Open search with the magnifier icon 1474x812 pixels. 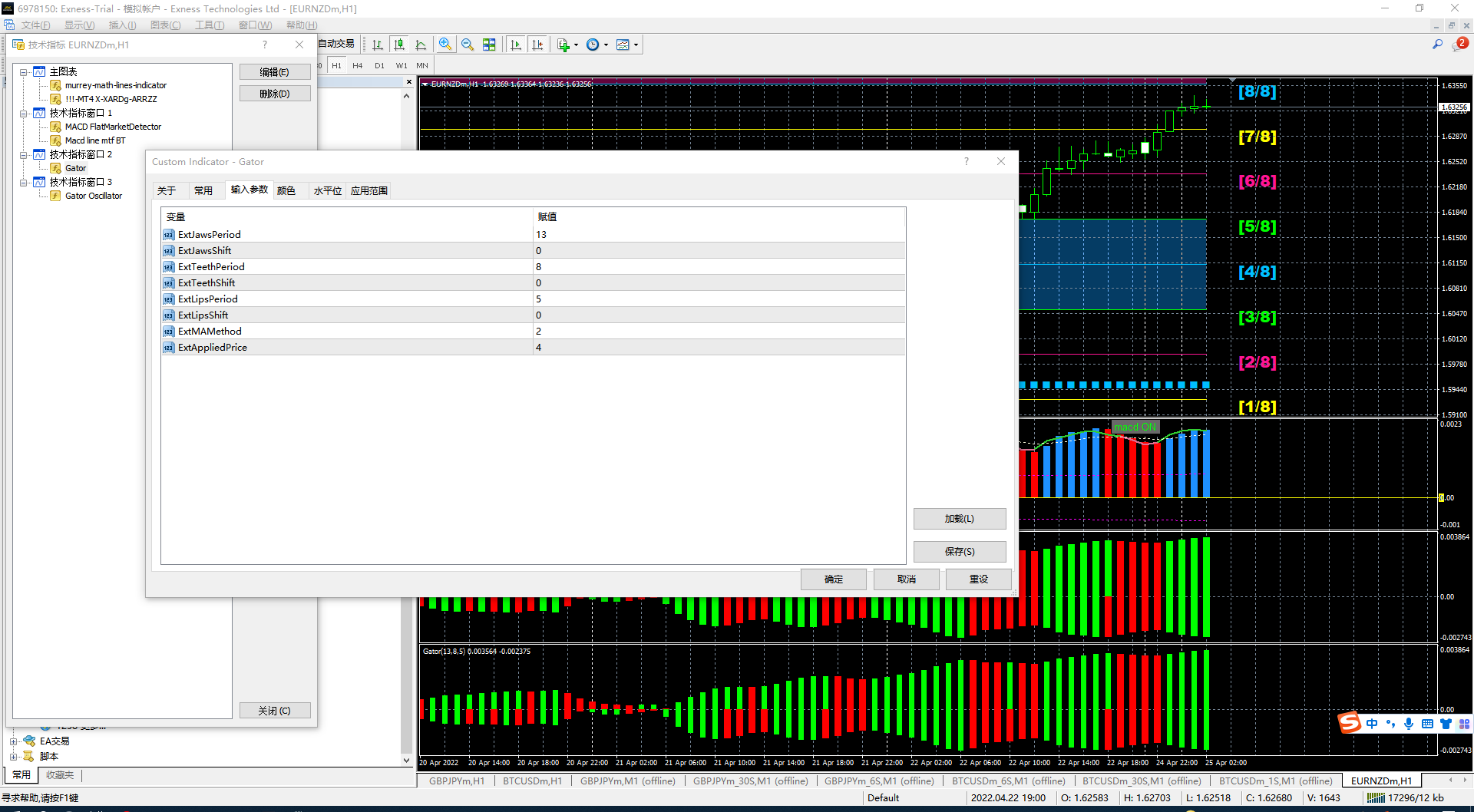(x=1437, y=45)
